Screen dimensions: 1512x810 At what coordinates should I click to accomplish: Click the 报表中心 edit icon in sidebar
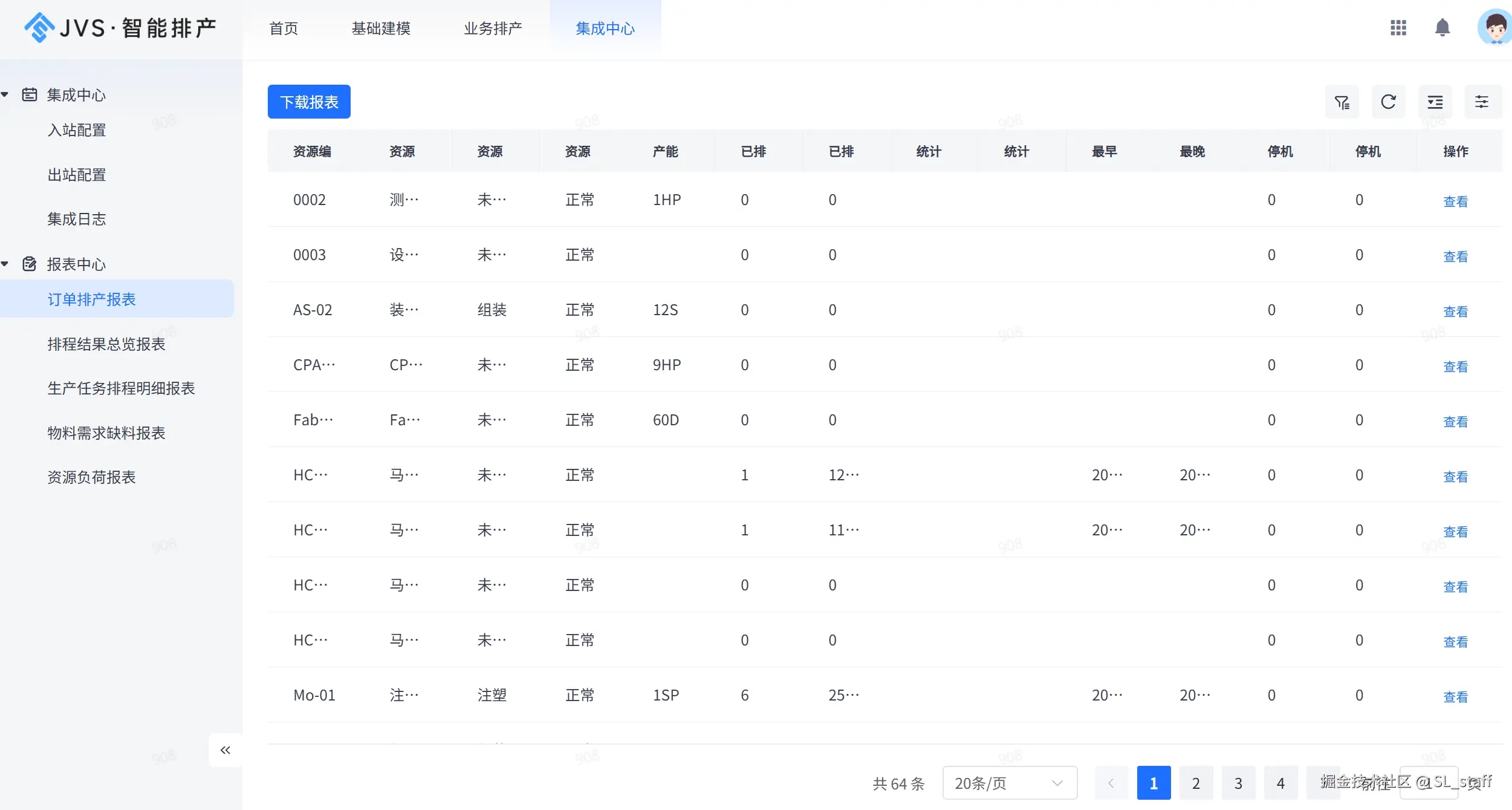point(30,264)
